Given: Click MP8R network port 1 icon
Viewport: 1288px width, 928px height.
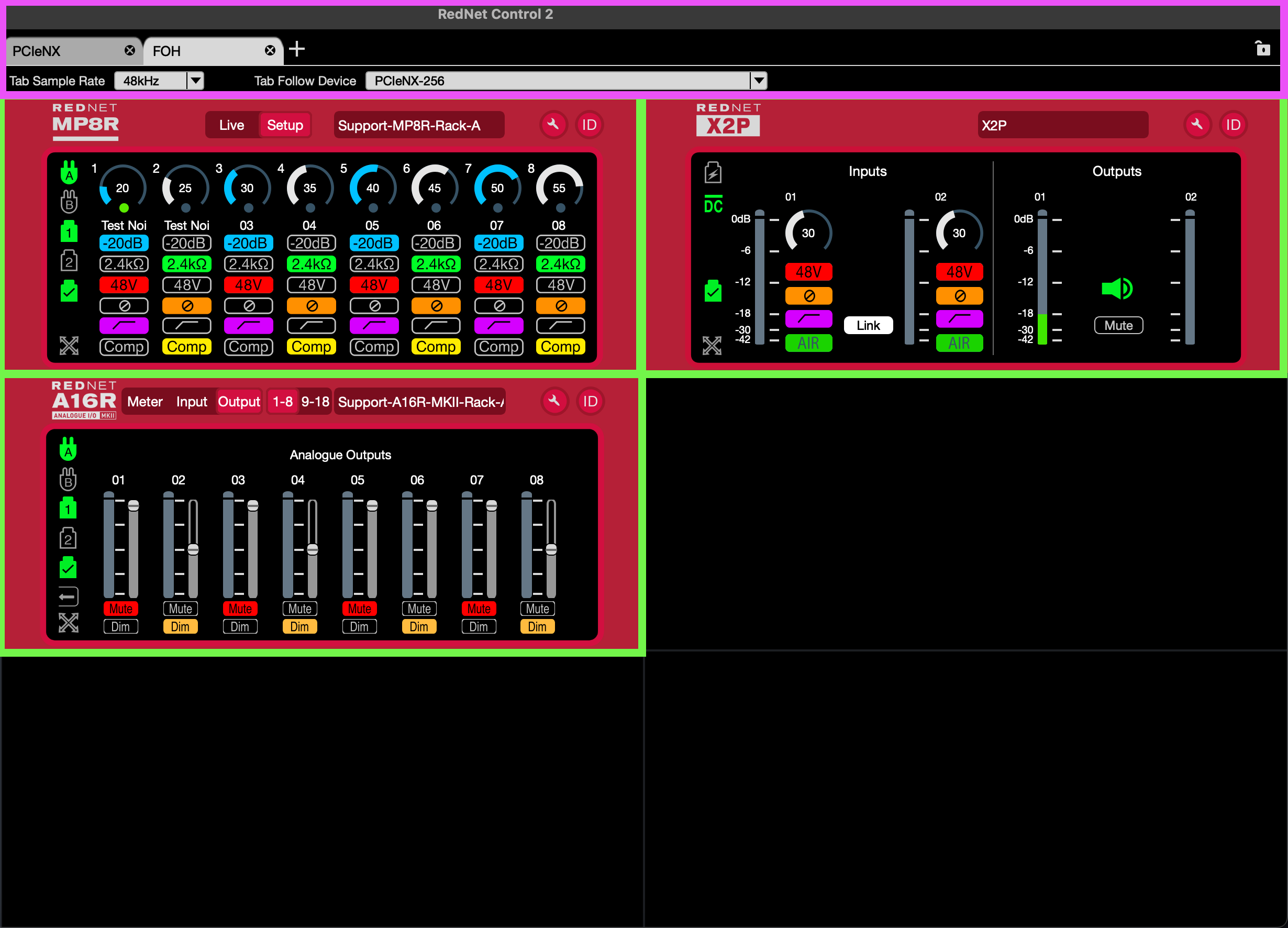Looking at the screenshot, I should coord(69,231).
